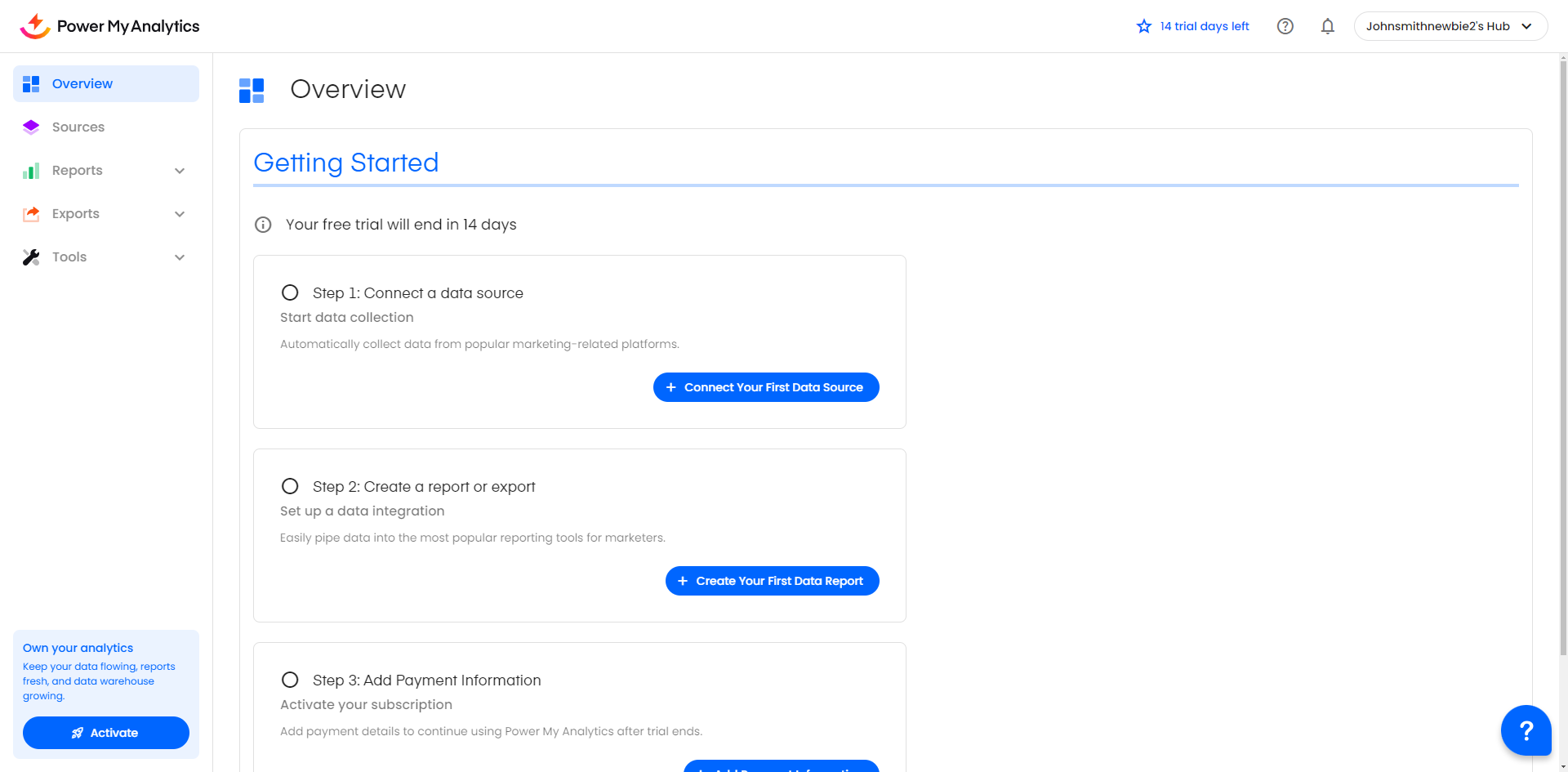The width and height of the screenshot is (1568, 772).
Task: Click the Exports share icon in sidebar
Action: 31,214
